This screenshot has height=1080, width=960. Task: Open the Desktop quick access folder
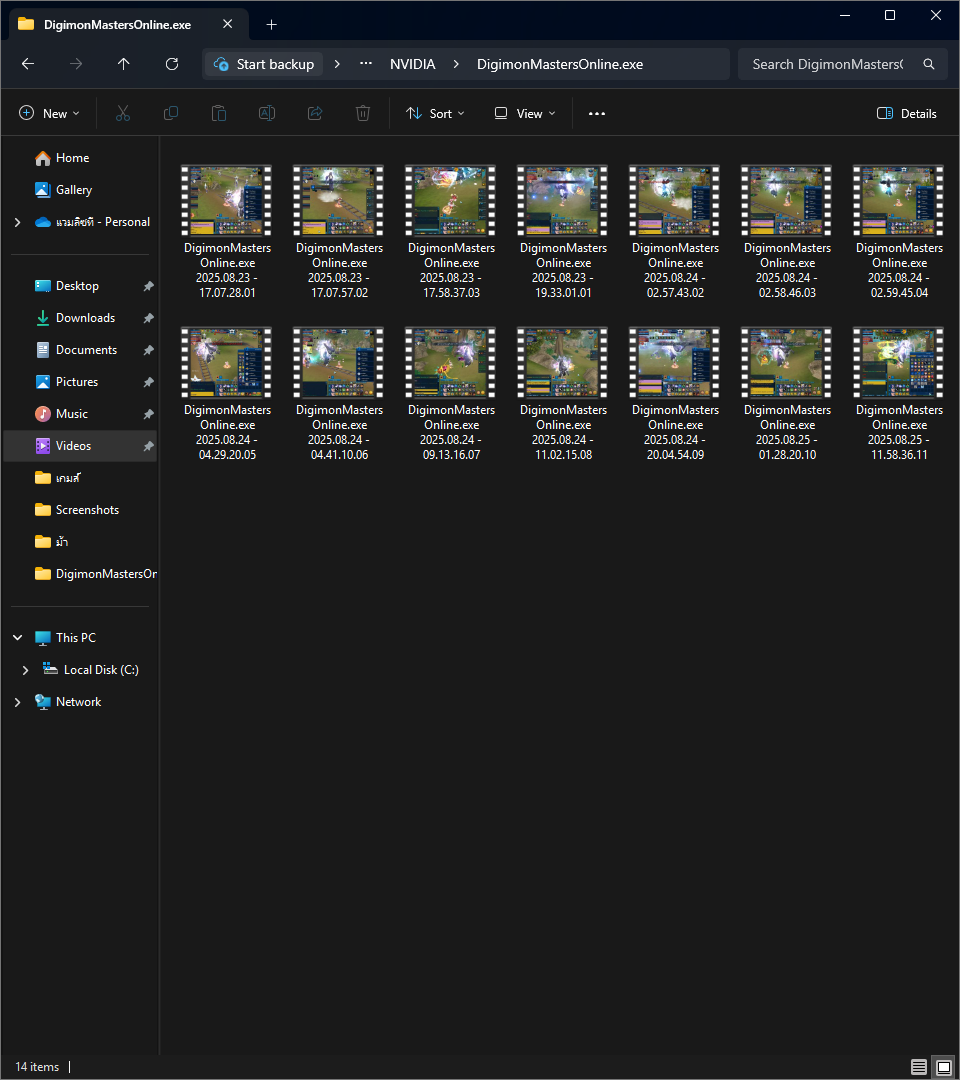(x=81, y=286)
